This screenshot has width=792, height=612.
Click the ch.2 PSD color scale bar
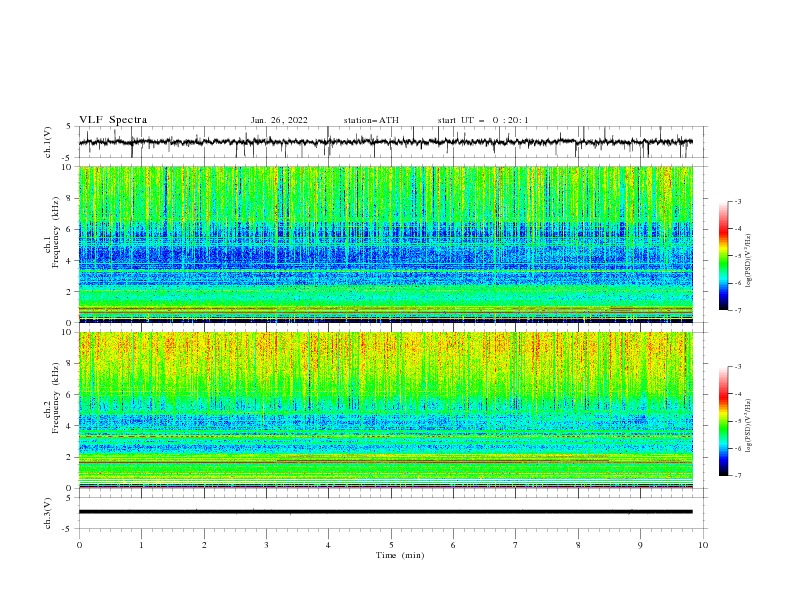pyautogui.click(x=723, y=421)
